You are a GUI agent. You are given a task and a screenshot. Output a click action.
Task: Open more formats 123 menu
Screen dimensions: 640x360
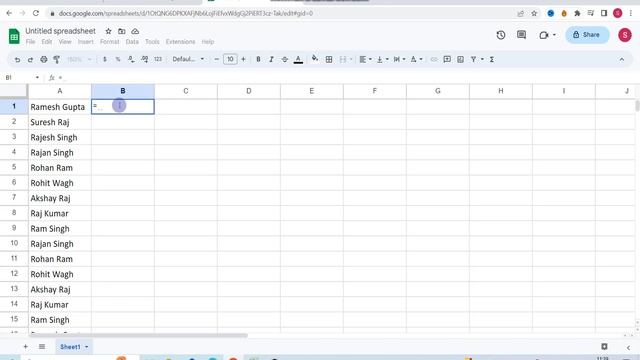(158, 60)
